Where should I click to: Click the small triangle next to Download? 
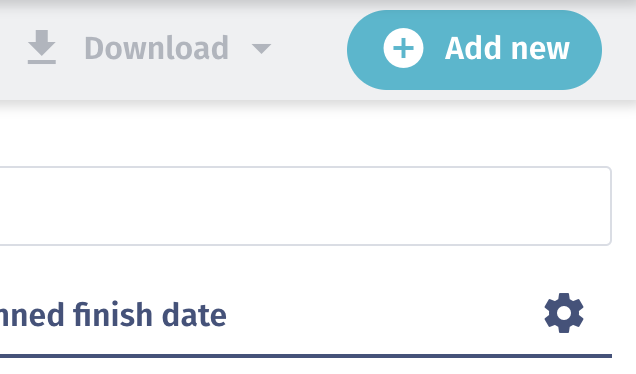(x=261, y=49)
